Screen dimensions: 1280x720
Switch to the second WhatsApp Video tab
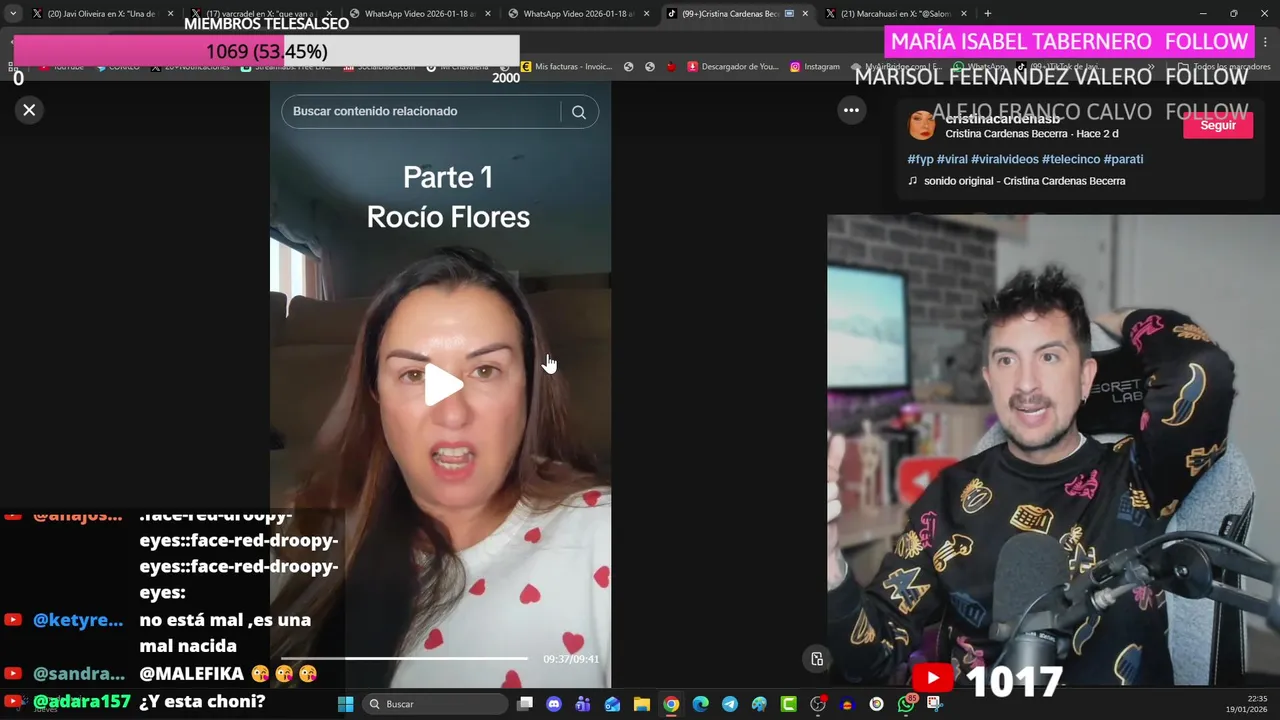coord(577,14)
